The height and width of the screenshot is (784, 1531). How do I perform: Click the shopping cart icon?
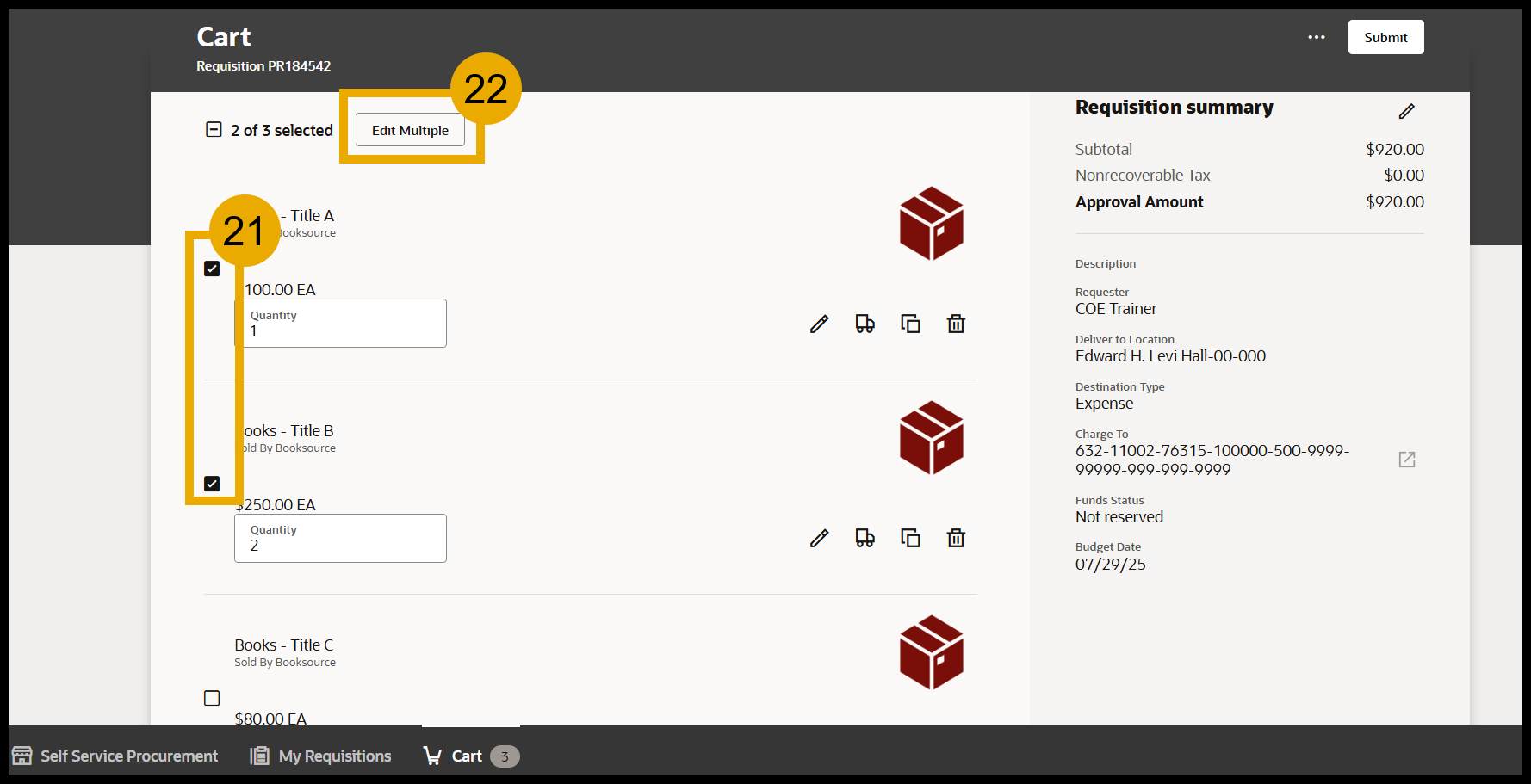(x=432, y=756)
